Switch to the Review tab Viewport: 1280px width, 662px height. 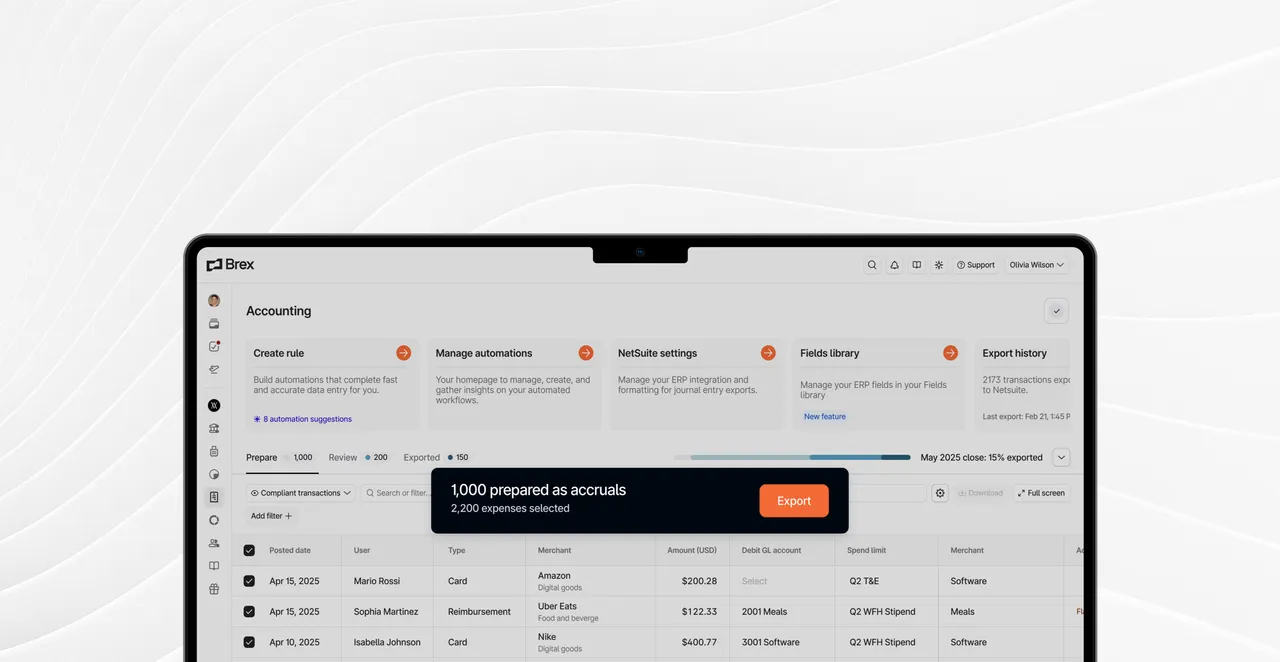click(x=358, y=458)
